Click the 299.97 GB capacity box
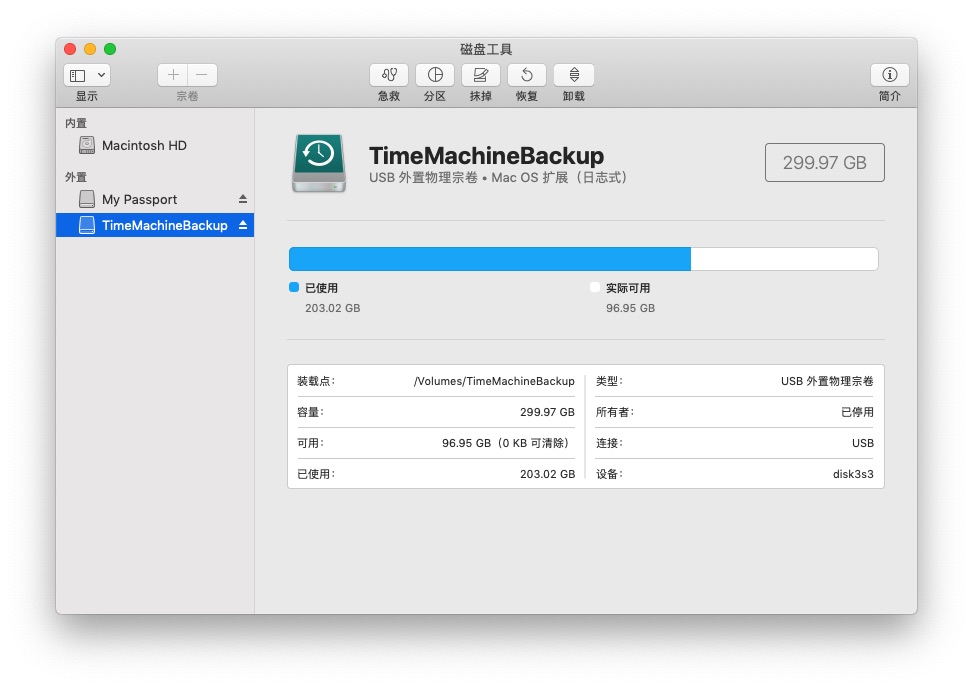This screenshot has height=688, width=973. pos(824,162)
